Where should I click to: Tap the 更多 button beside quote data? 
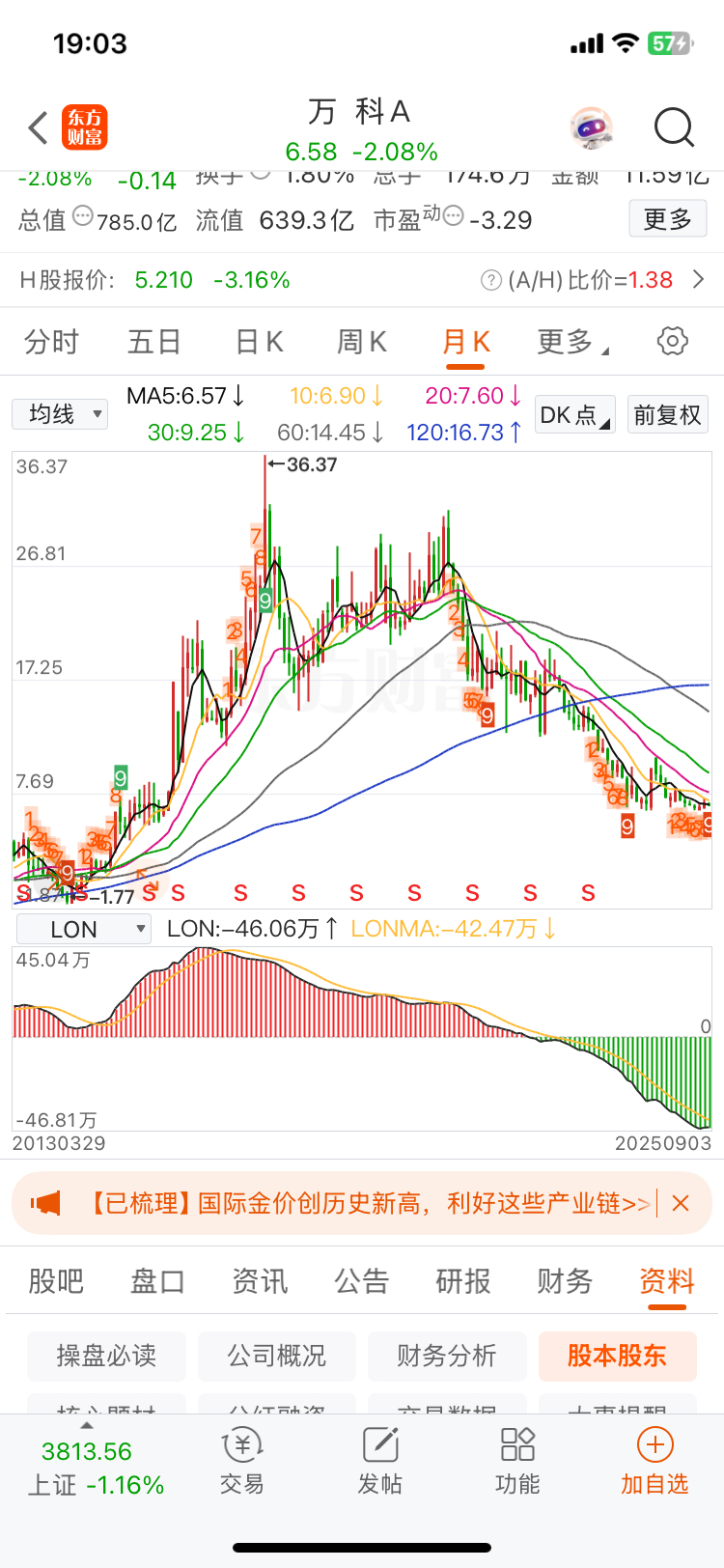668,218
